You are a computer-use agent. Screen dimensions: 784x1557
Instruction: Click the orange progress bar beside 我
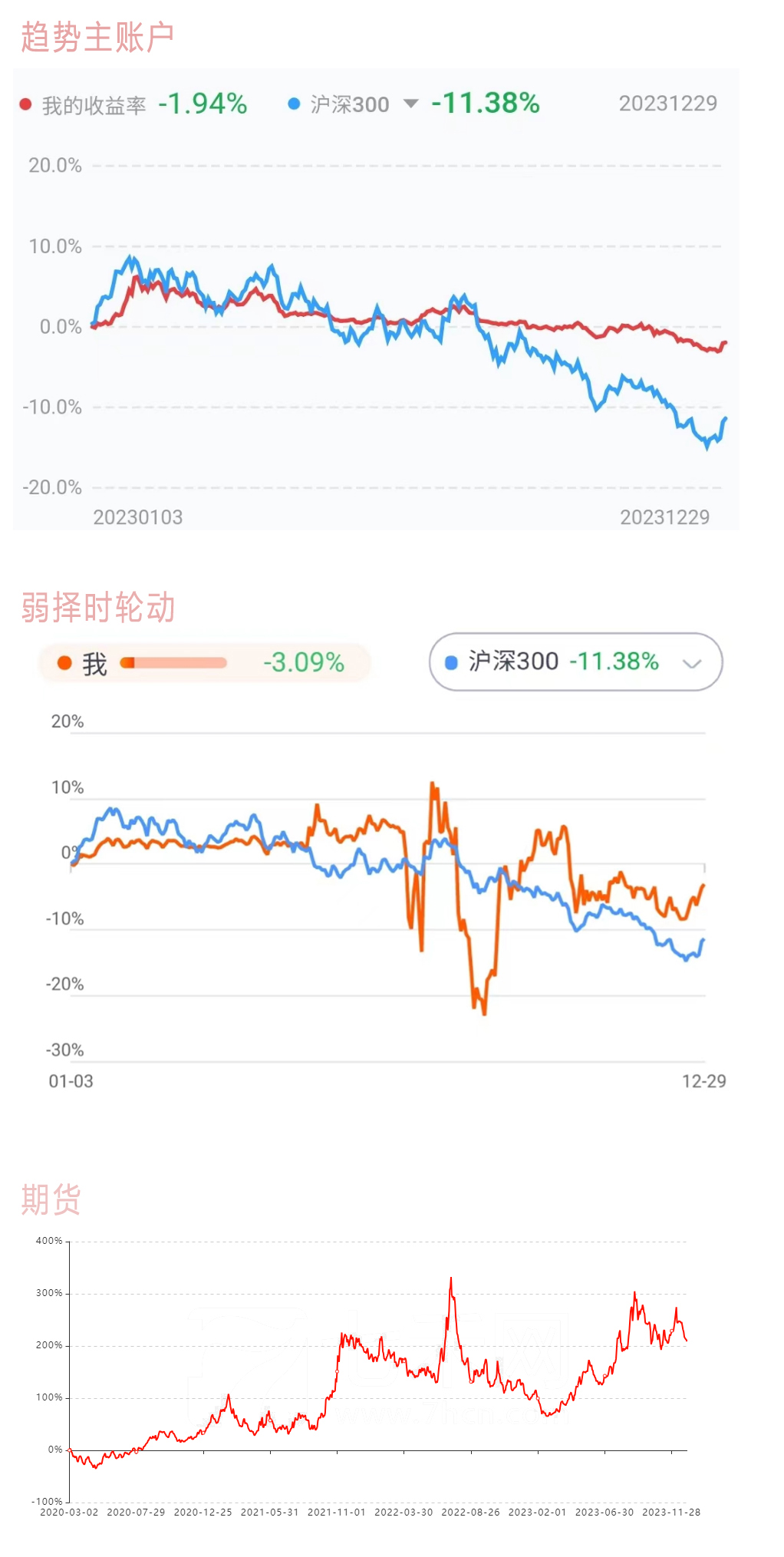point(173,662)
